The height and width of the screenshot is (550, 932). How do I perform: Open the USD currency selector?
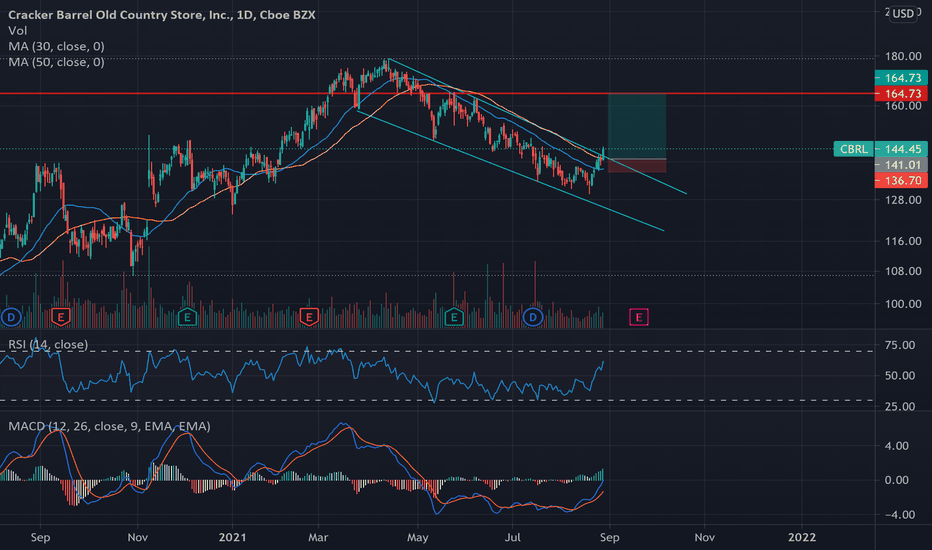[x=903, y=14]
